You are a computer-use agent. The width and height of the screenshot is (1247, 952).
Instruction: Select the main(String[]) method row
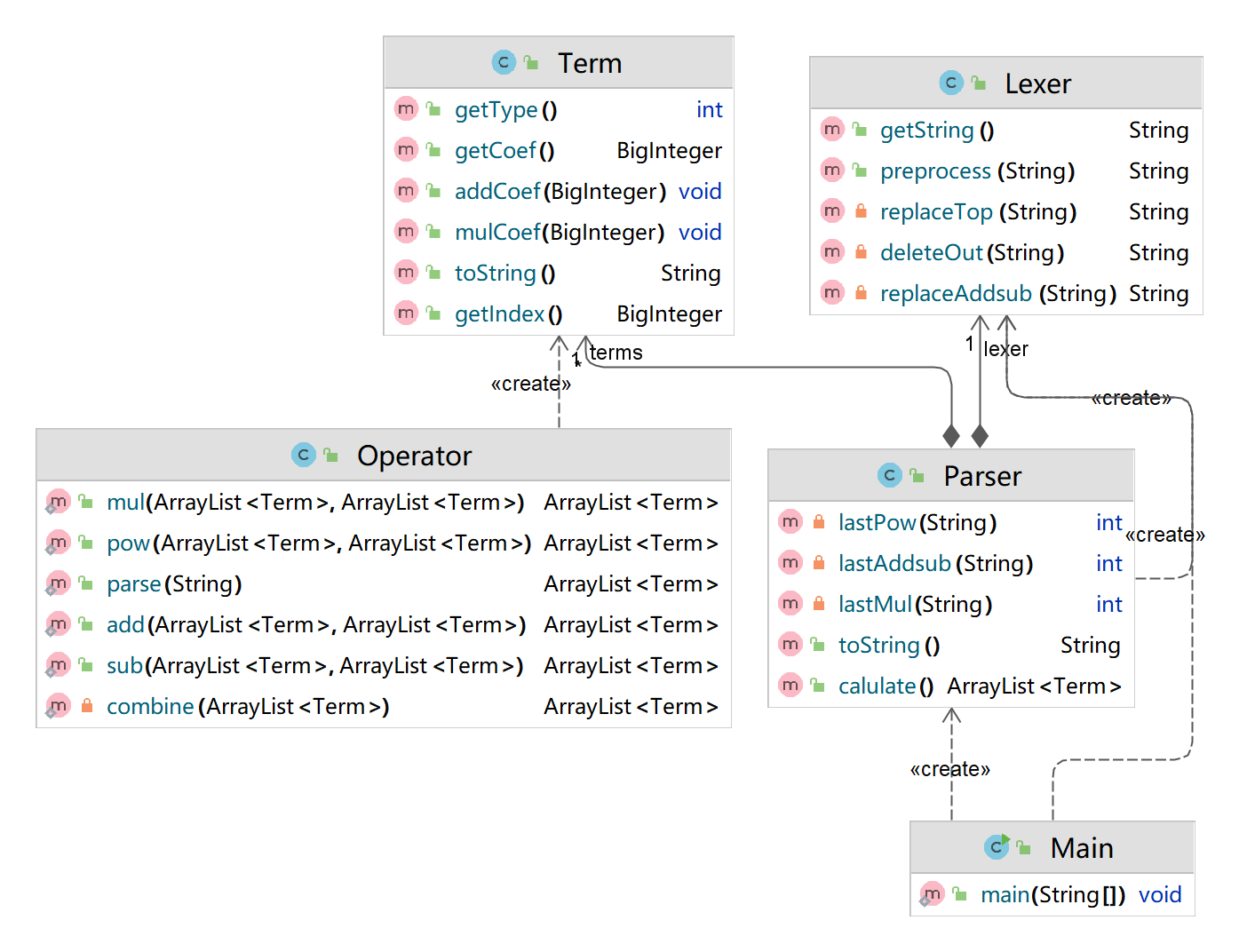pos(1052,894)
